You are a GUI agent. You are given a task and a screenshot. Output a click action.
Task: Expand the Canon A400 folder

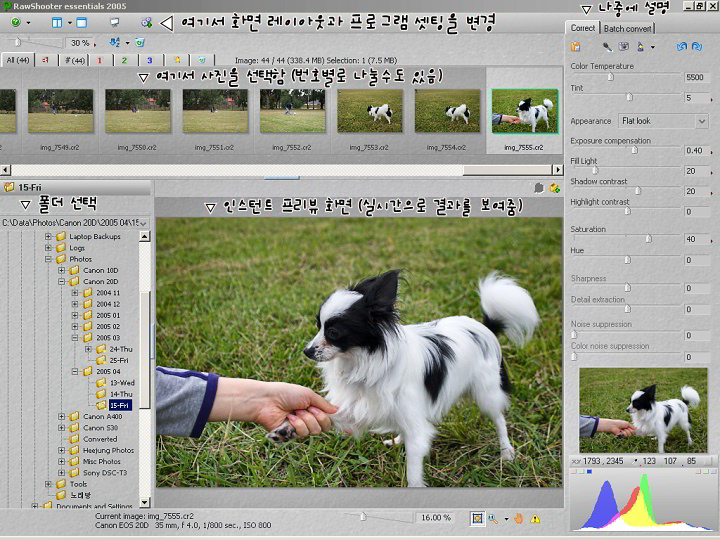coord(61,416)
